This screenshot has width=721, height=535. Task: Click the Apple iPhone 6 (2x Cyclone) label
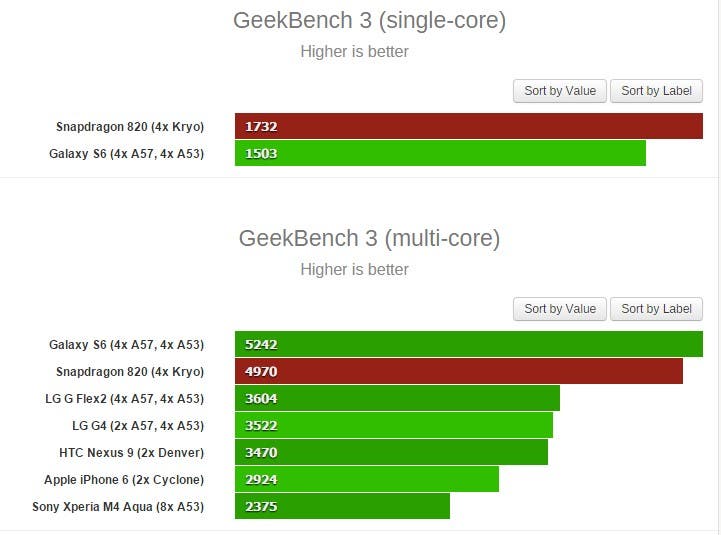click(124, 480)
